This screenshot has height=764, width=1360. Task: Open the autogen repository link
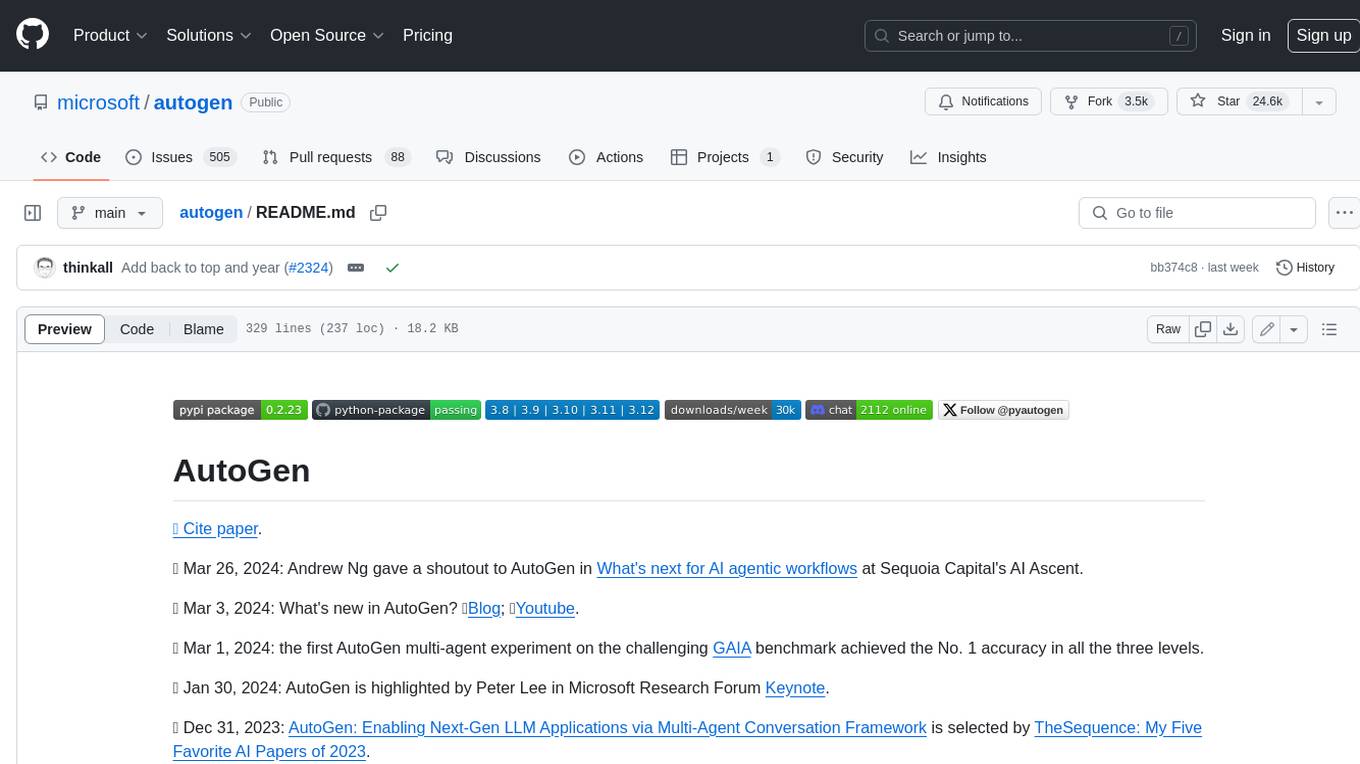point(193,102)
